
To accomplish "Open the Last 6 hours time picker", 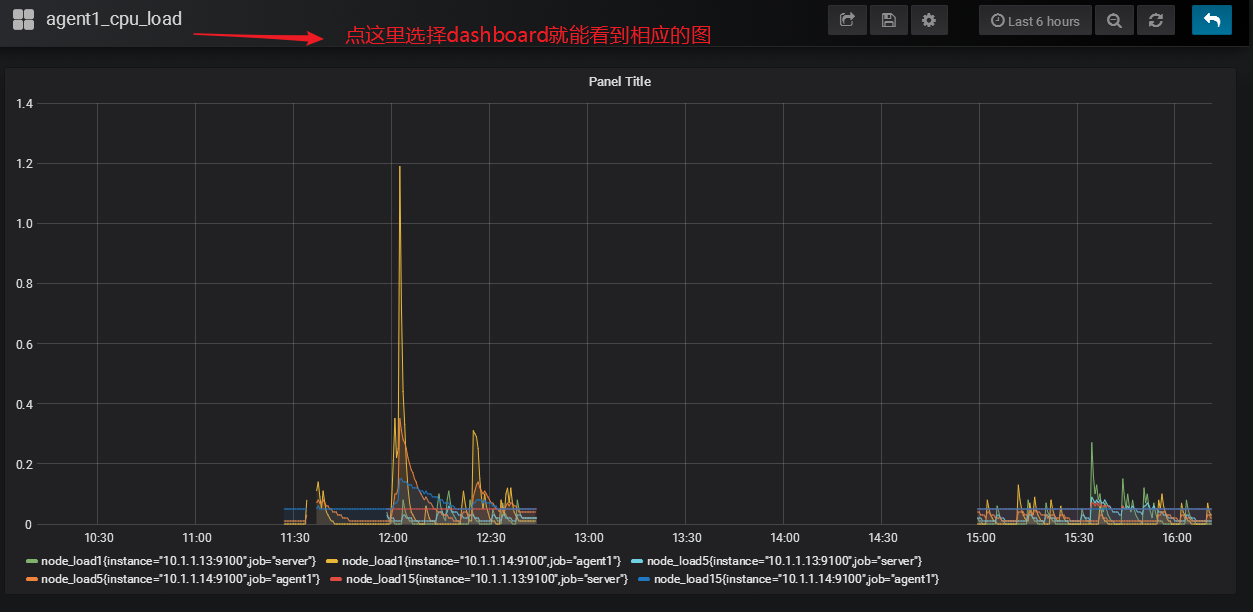I will point(1035,20).
